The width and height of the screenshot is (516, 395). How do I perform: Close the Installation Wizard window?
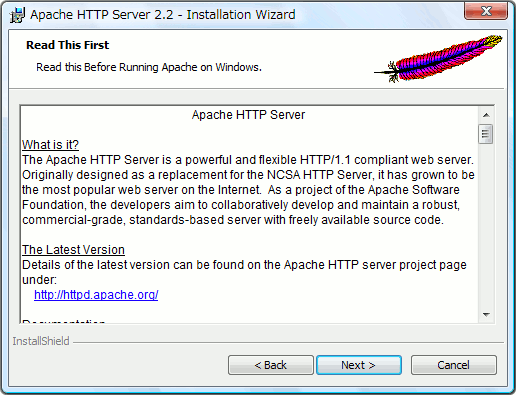pos(486,11)
